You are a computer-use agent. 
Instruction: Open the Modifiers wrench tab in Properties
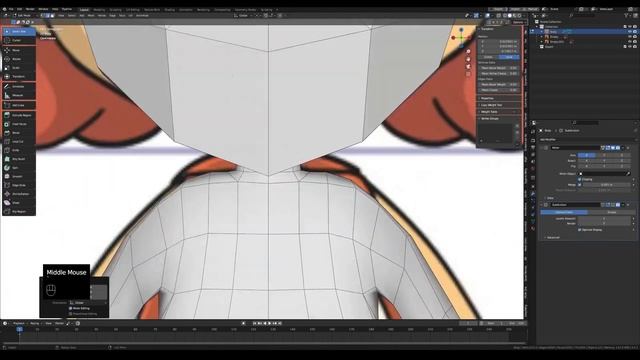click(533, 194)
